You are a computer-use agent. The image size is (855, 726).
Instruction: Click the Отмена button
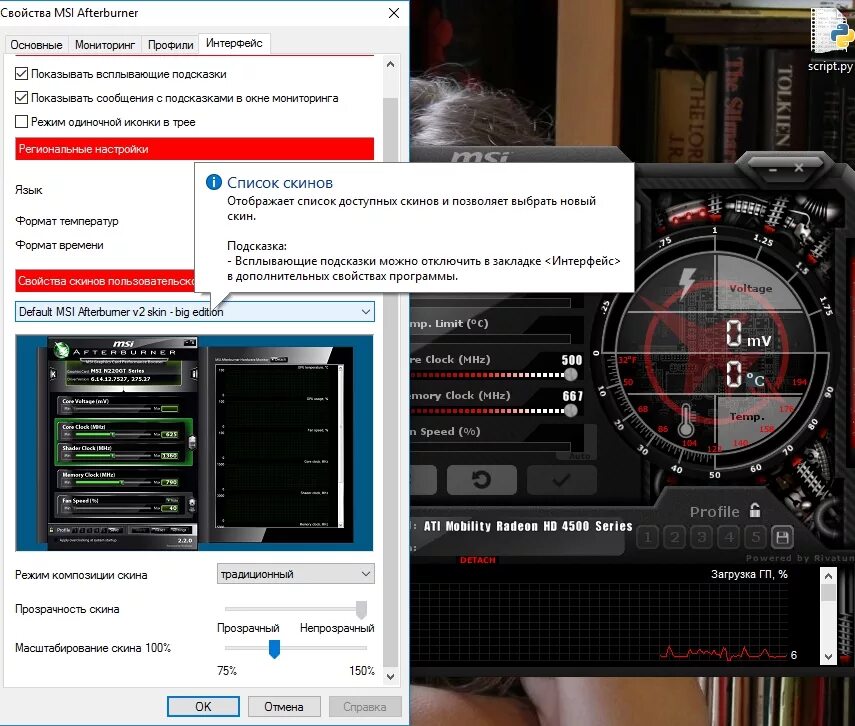pyautogui.click(x=284, y=706)
